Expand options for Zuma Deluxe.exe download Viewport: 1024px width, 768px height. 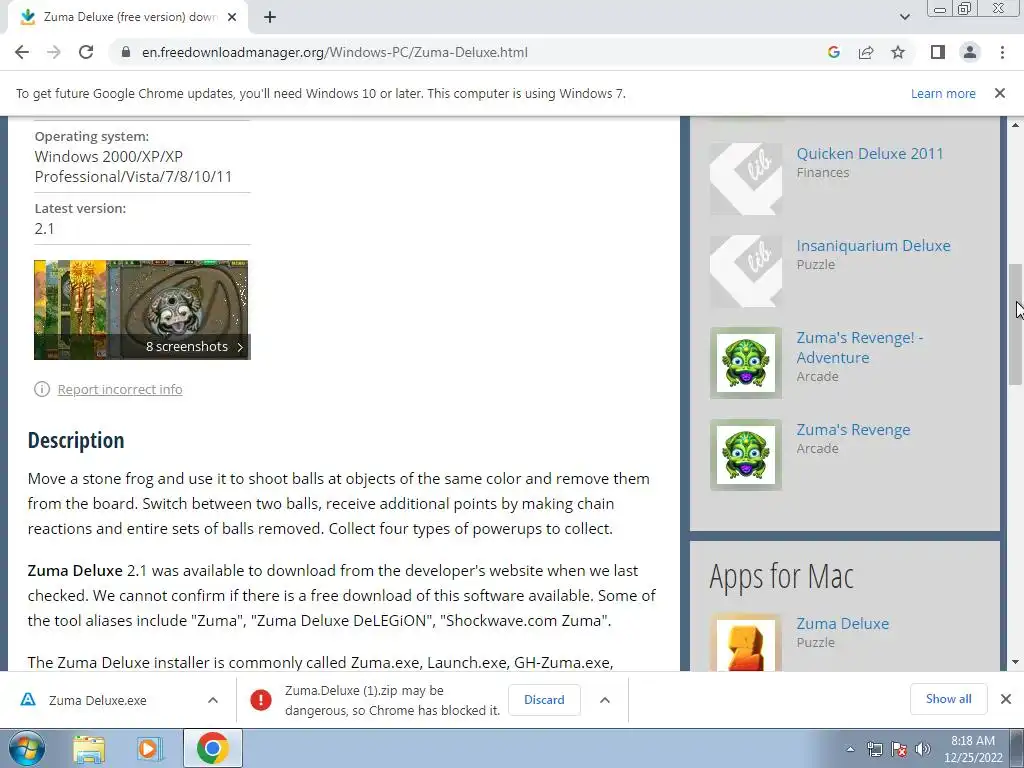[213, 700]
